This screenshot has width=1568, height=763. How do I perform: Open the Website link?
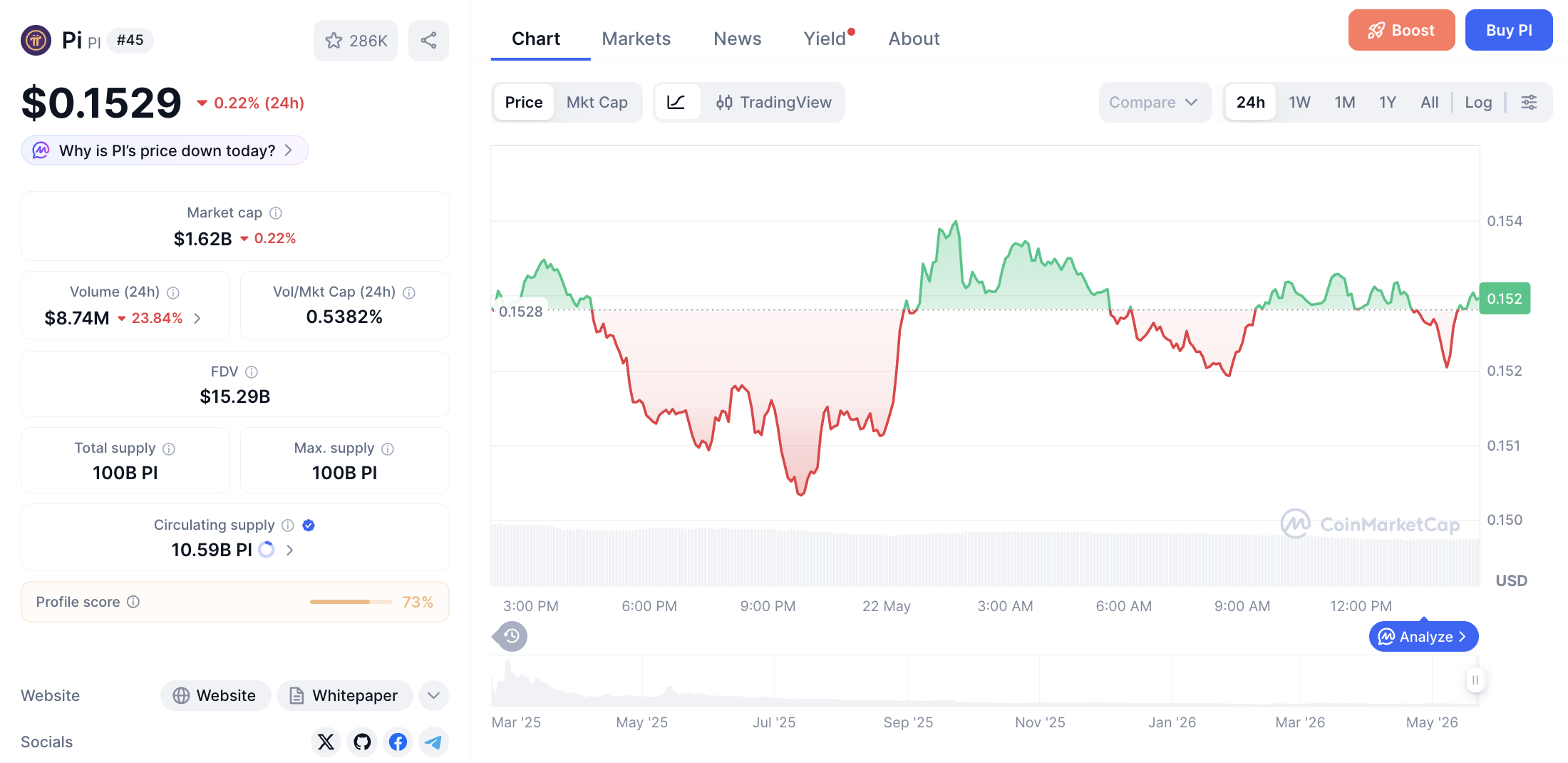215,695
